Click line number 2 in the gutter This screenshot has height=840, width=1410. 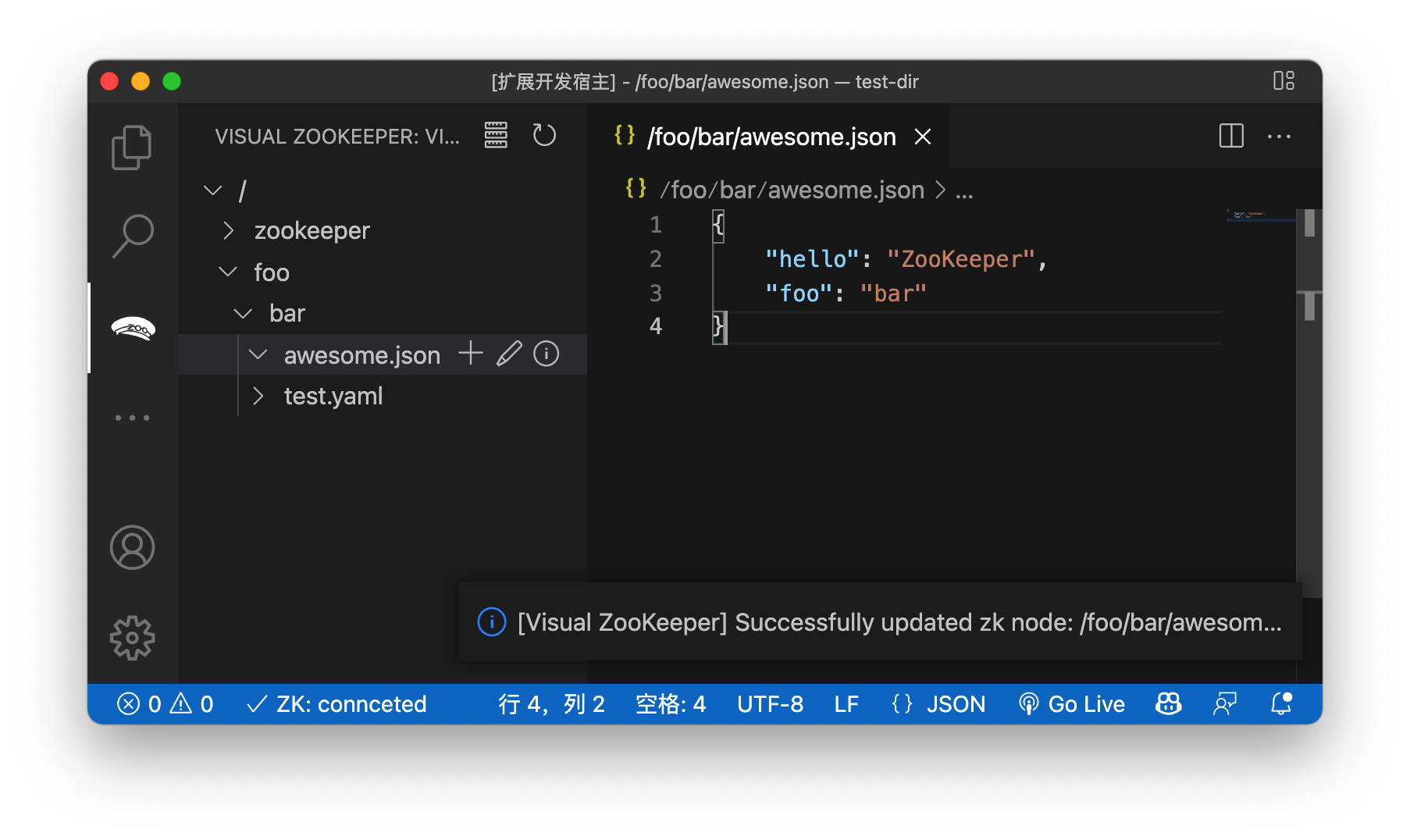656,259
